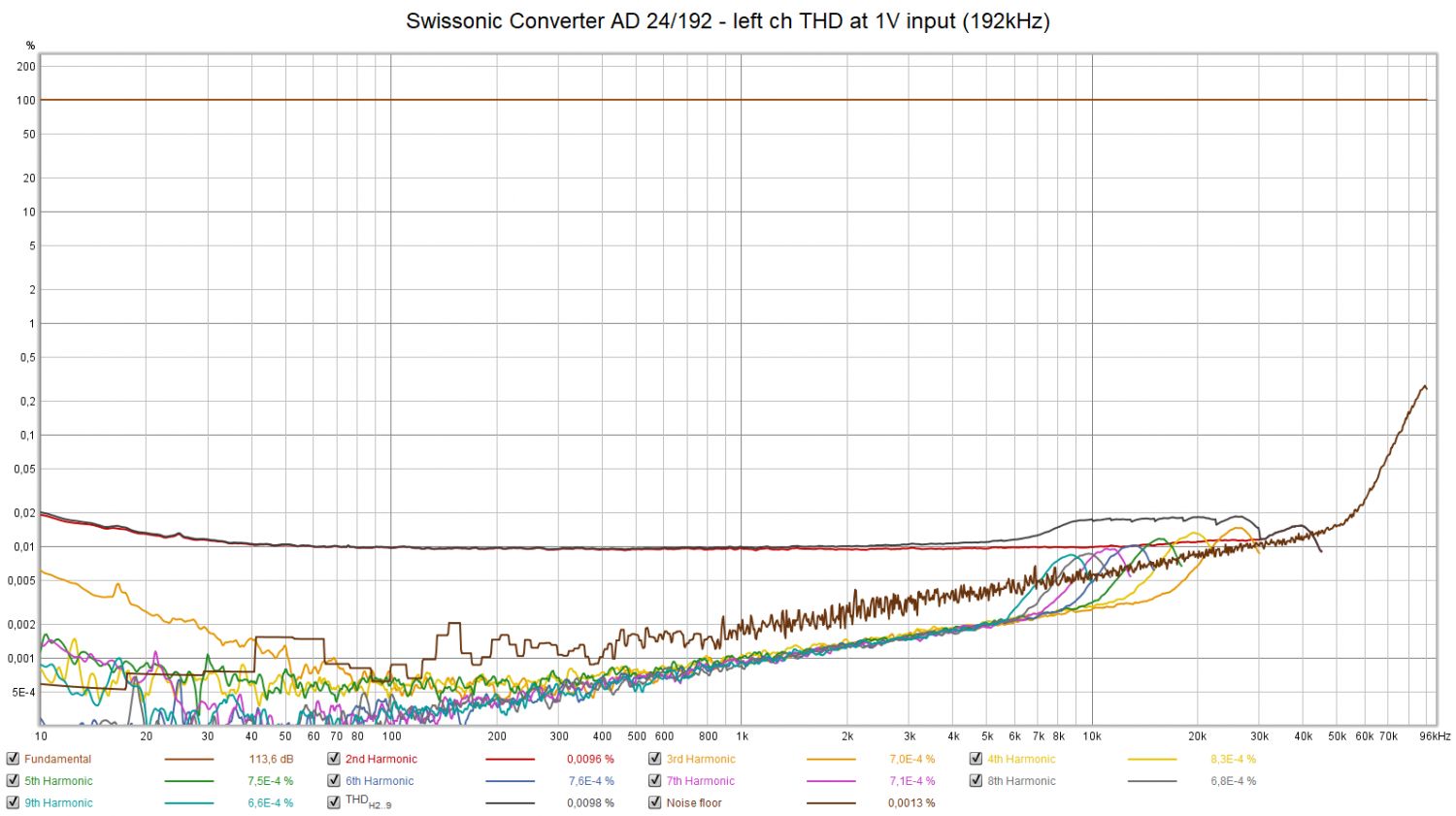Screen dimensions: 1456x816
Task: Click the 2nd Harmonic red line swatch
Action: click(511, 760)
